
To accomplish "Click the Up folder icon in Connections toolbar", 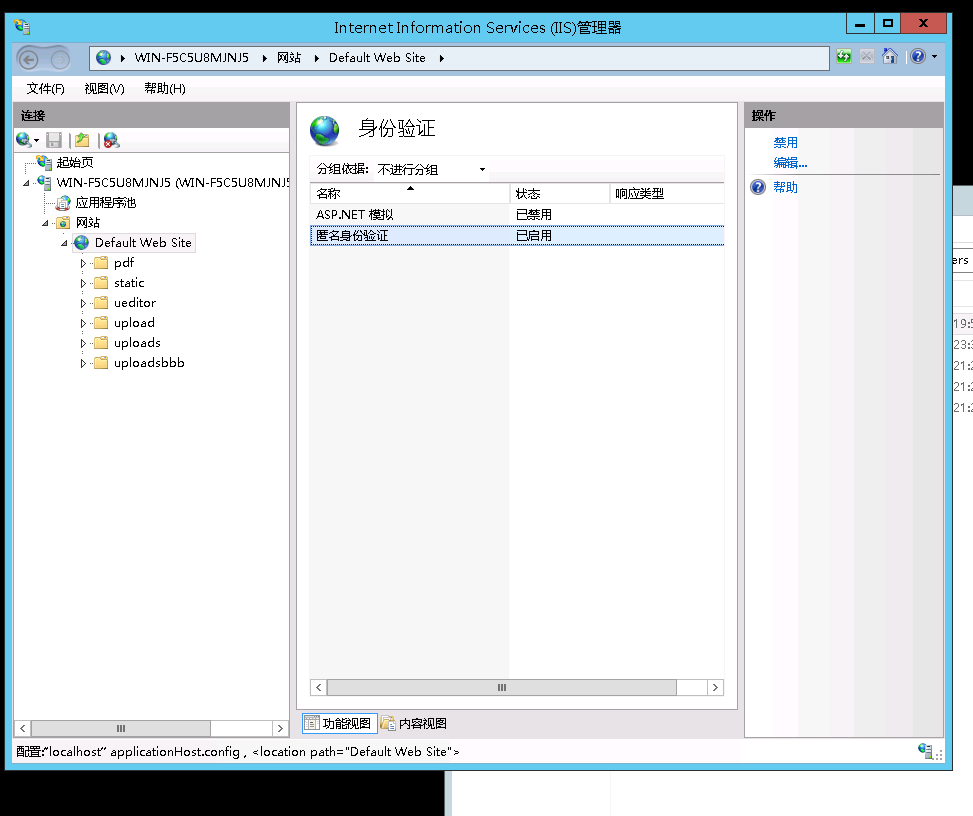I will click(82, 140).
